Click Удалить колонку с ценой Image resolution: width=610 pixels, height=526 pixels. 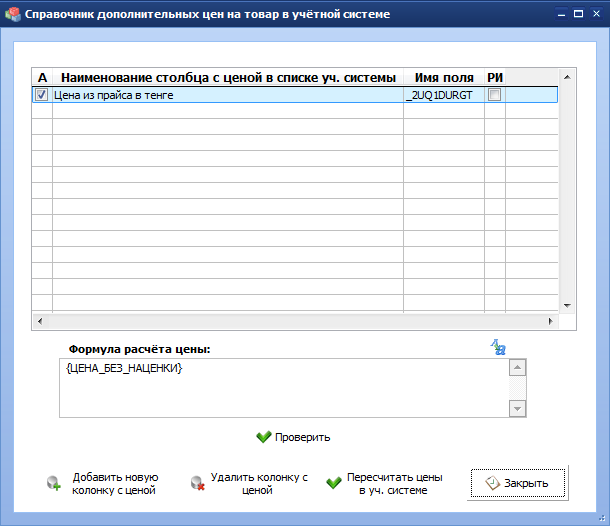click(x=249, y=483)
